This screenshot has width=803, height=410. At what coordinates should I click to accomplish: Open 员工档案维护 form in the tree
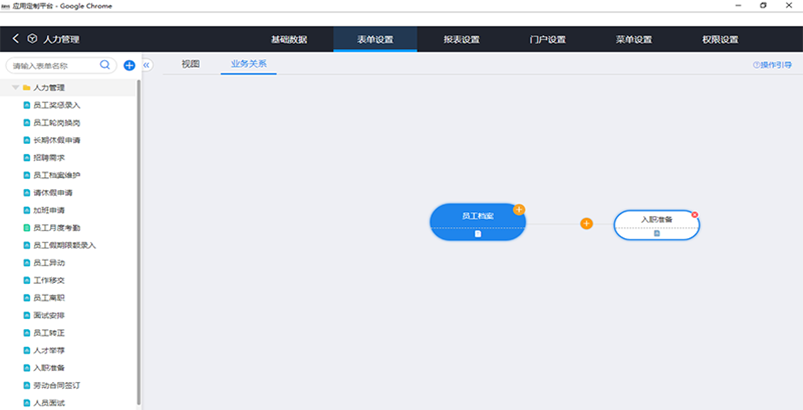coord(57,175)
